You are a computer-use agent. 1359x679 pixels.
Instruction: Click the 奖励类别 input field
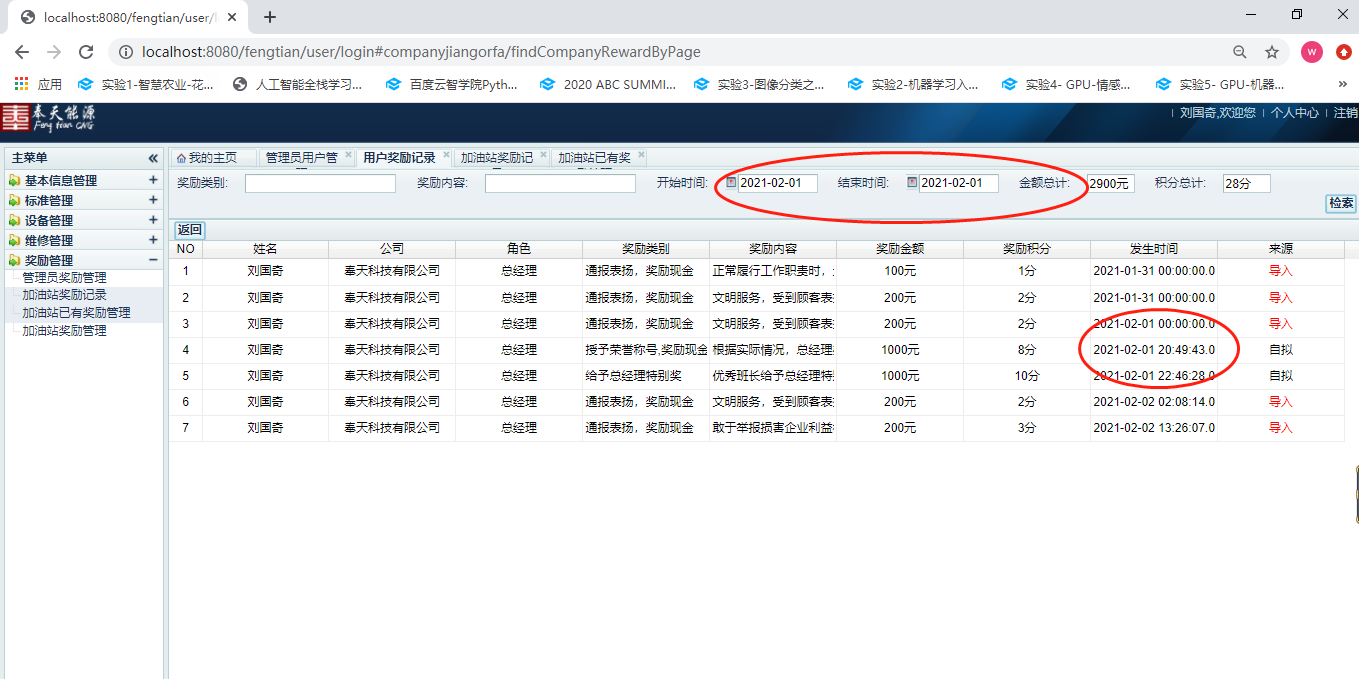click(320, 184)
